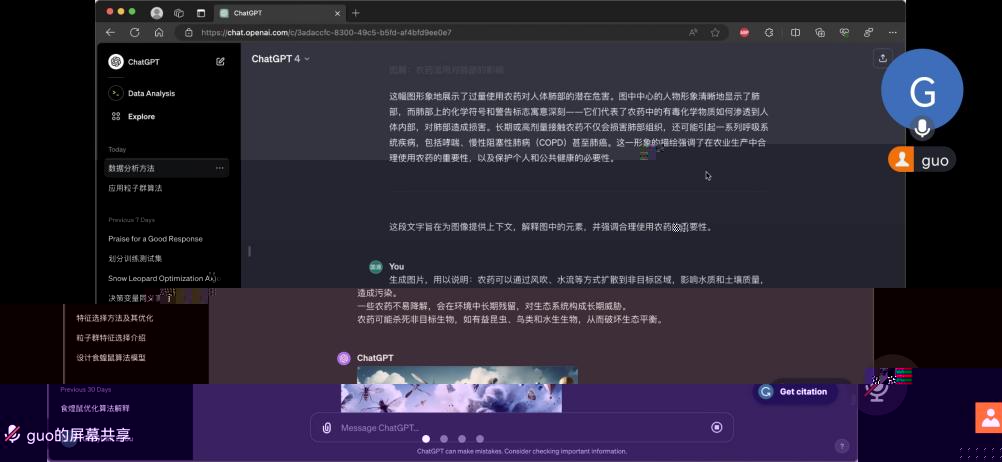1002x462 pixels.
Task: Open options for 数据分析方法 chat
Action: tap(219, 168)
